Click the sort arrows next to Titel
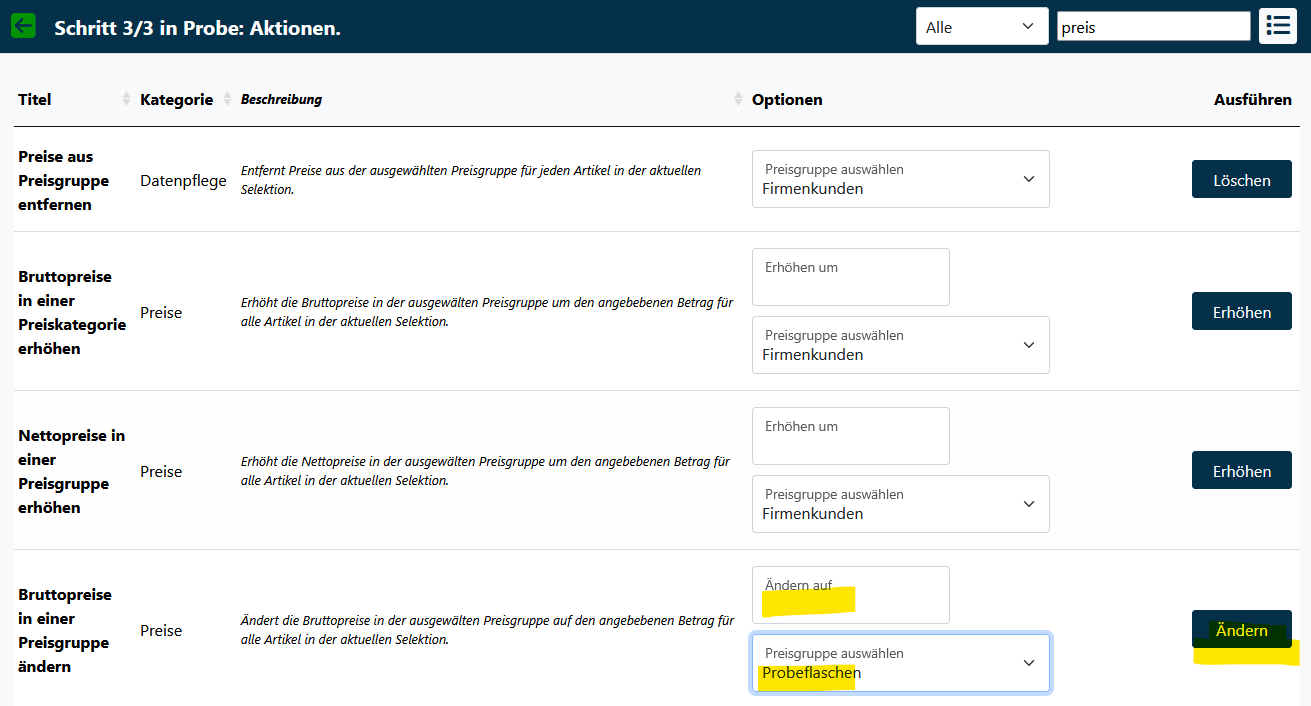 [x=126, y=99]
